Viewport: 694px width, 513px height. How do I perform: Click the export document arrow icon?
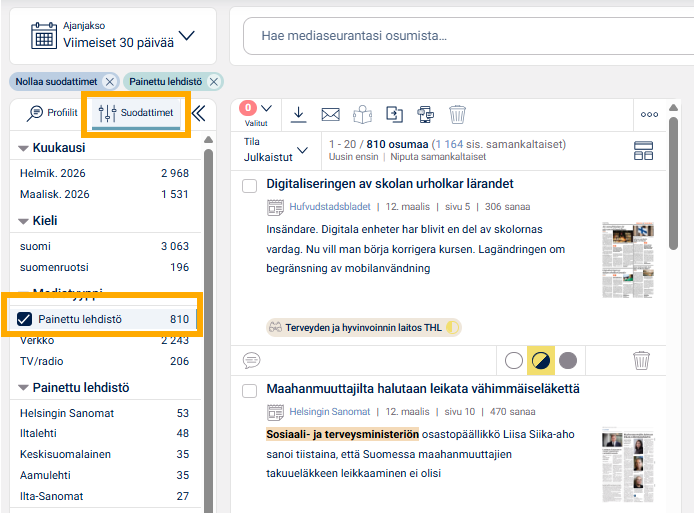tap(394, 115)
